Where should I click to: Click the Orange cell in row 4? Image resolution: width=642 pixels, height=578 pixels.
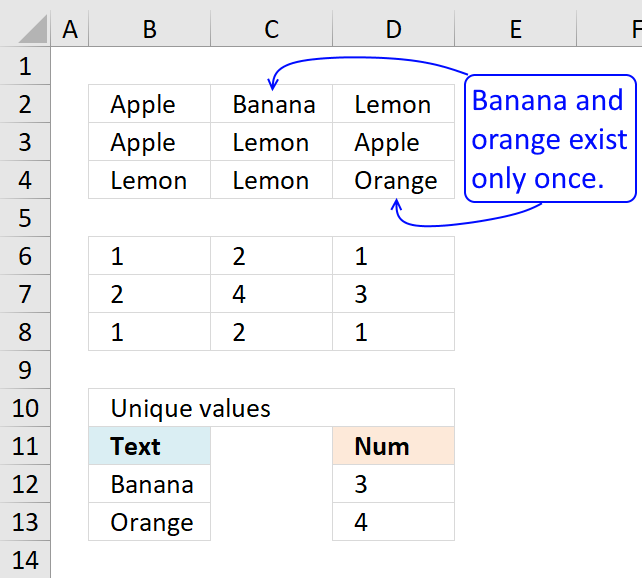pyautogui.click(x=393, y=180)
